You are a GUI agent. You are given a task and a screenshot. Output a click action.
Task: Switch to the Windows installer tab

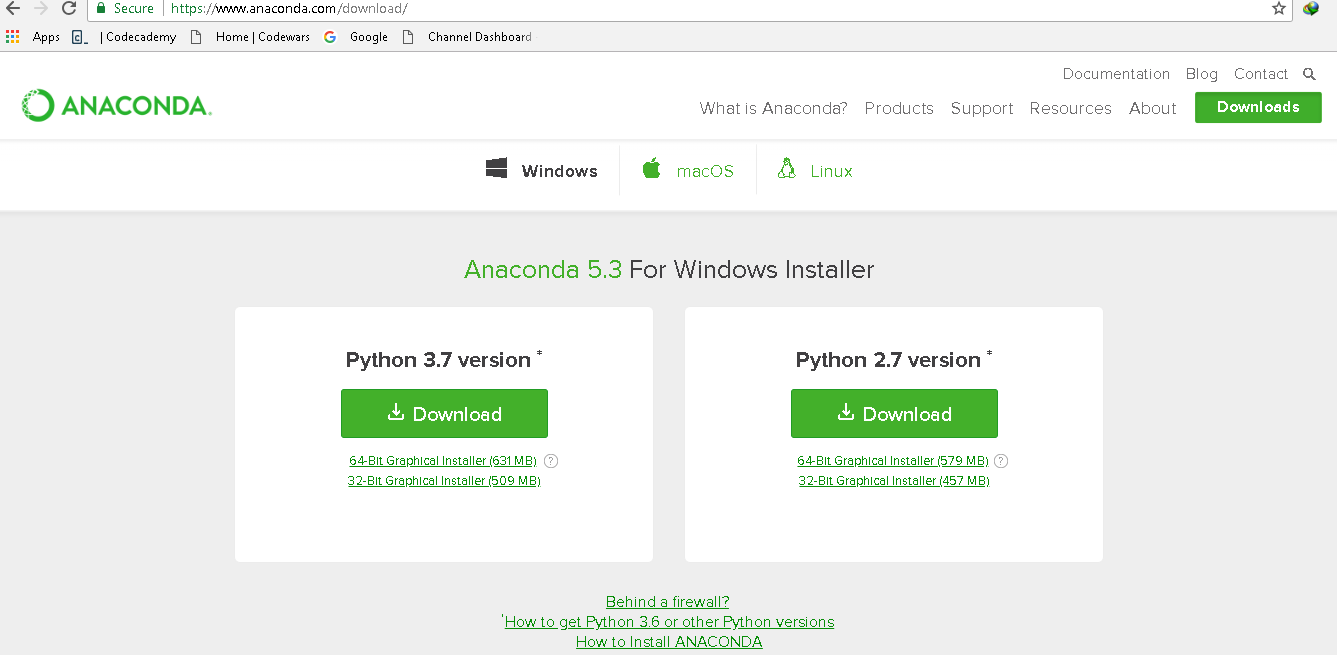[x=541, y=170]
